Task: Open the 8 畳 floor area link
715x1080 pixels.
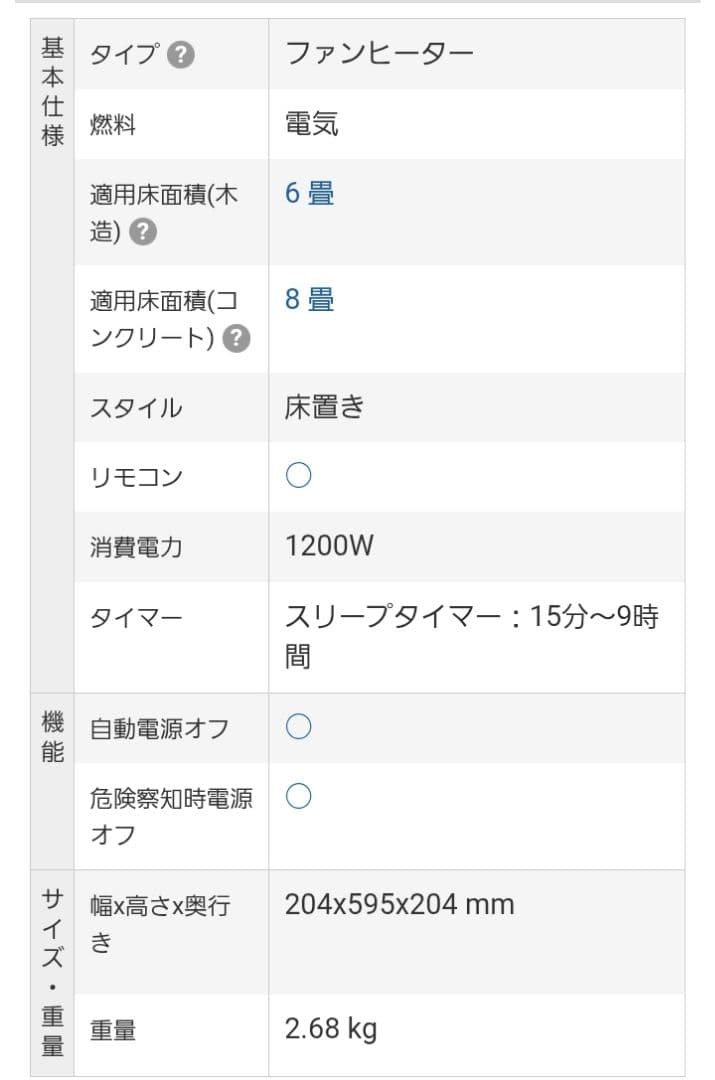Action: coord(305,296)
